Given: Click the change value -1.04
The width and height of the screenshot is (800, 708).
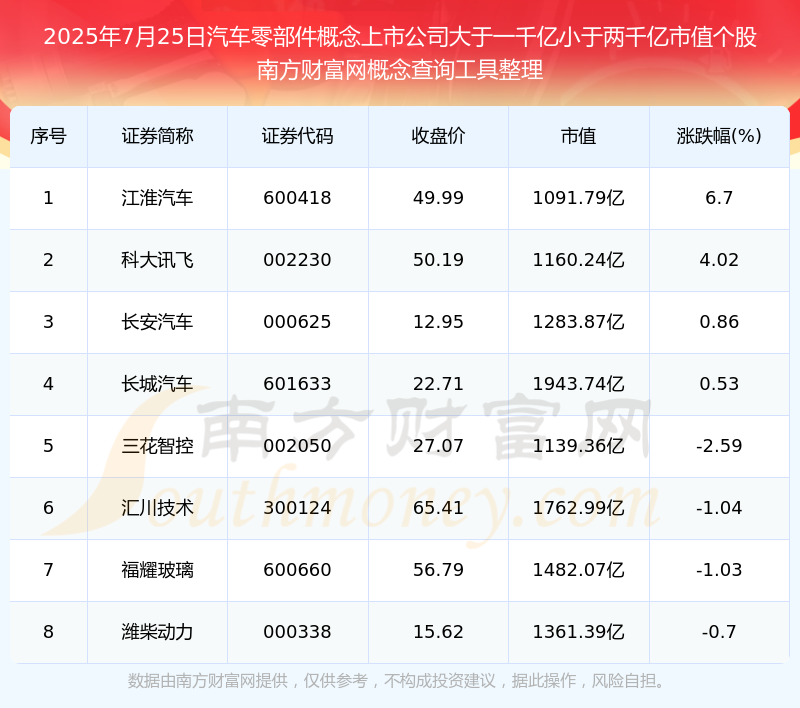Looking at the screenshot, I should click(719, 508).
